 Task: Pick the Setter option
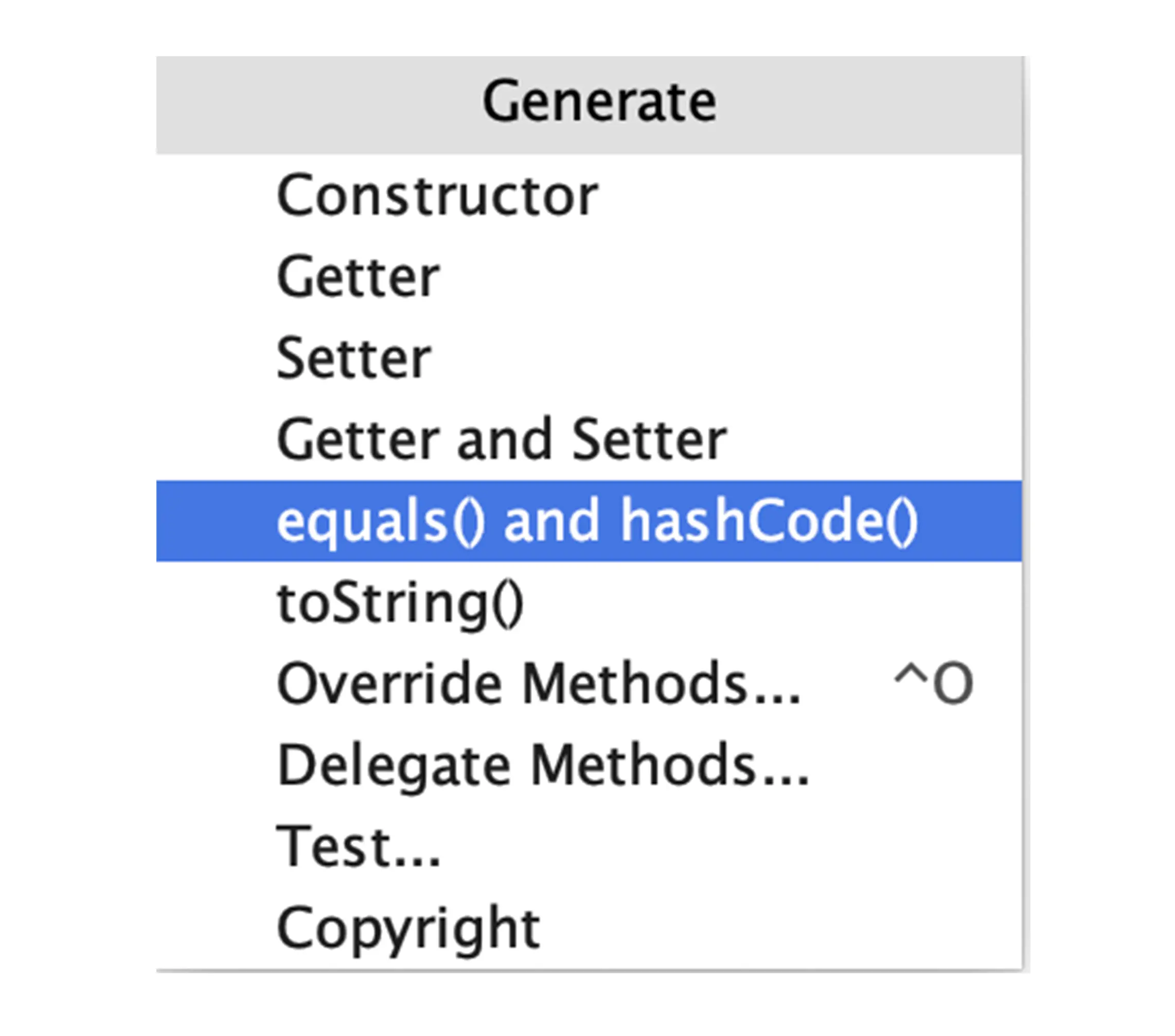tap(589, 358)
